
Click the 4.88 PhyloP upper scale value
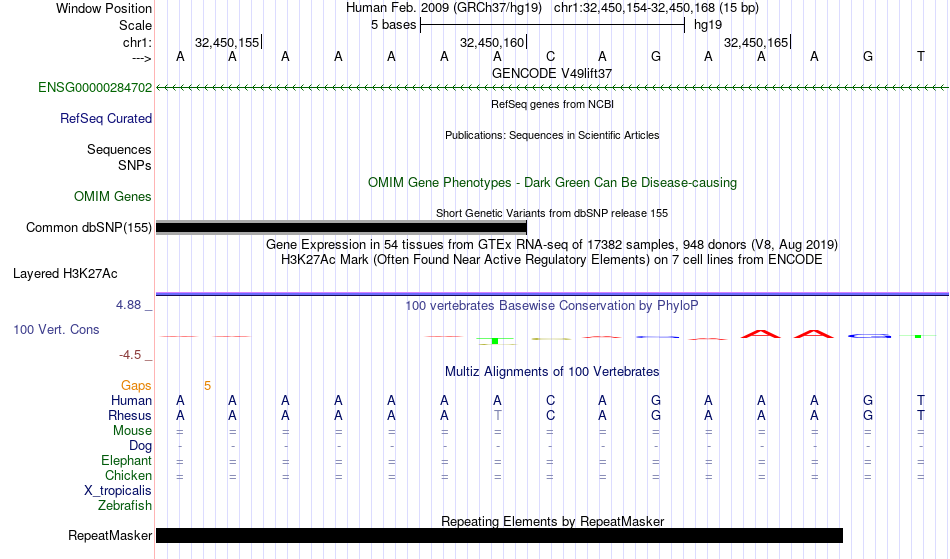tap(128, 305)
